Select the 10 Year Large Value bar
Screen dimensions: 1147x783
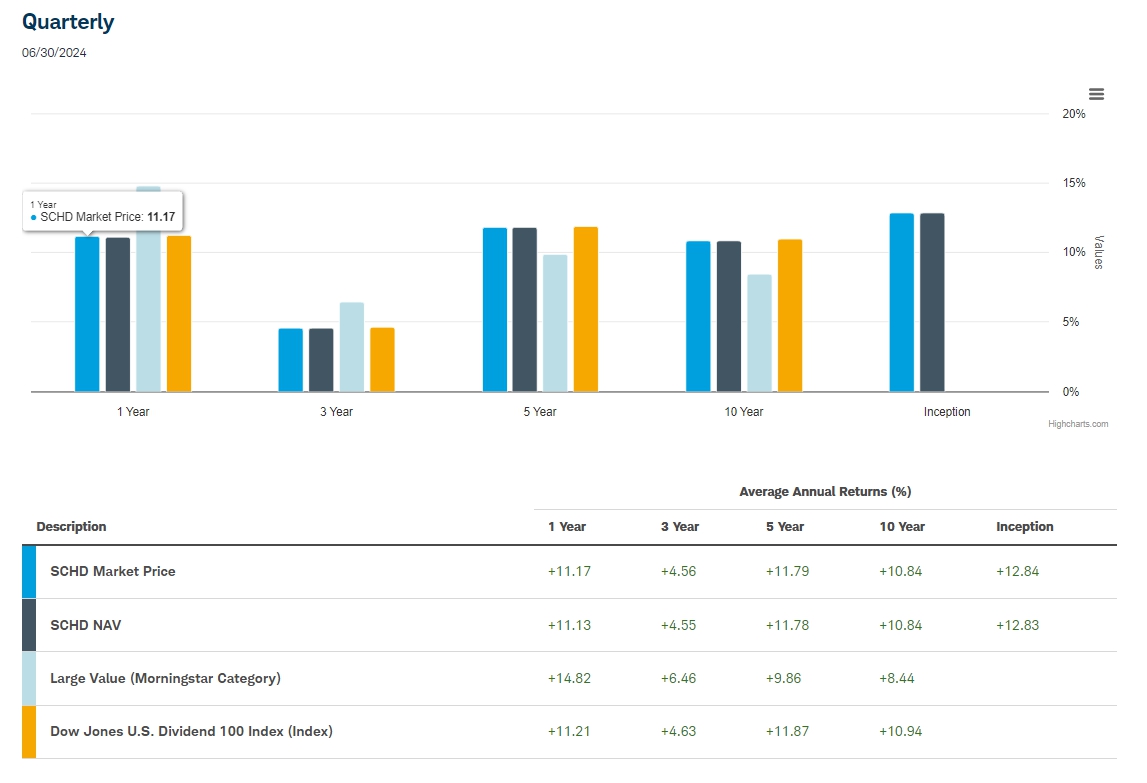(x=759, y=333)
